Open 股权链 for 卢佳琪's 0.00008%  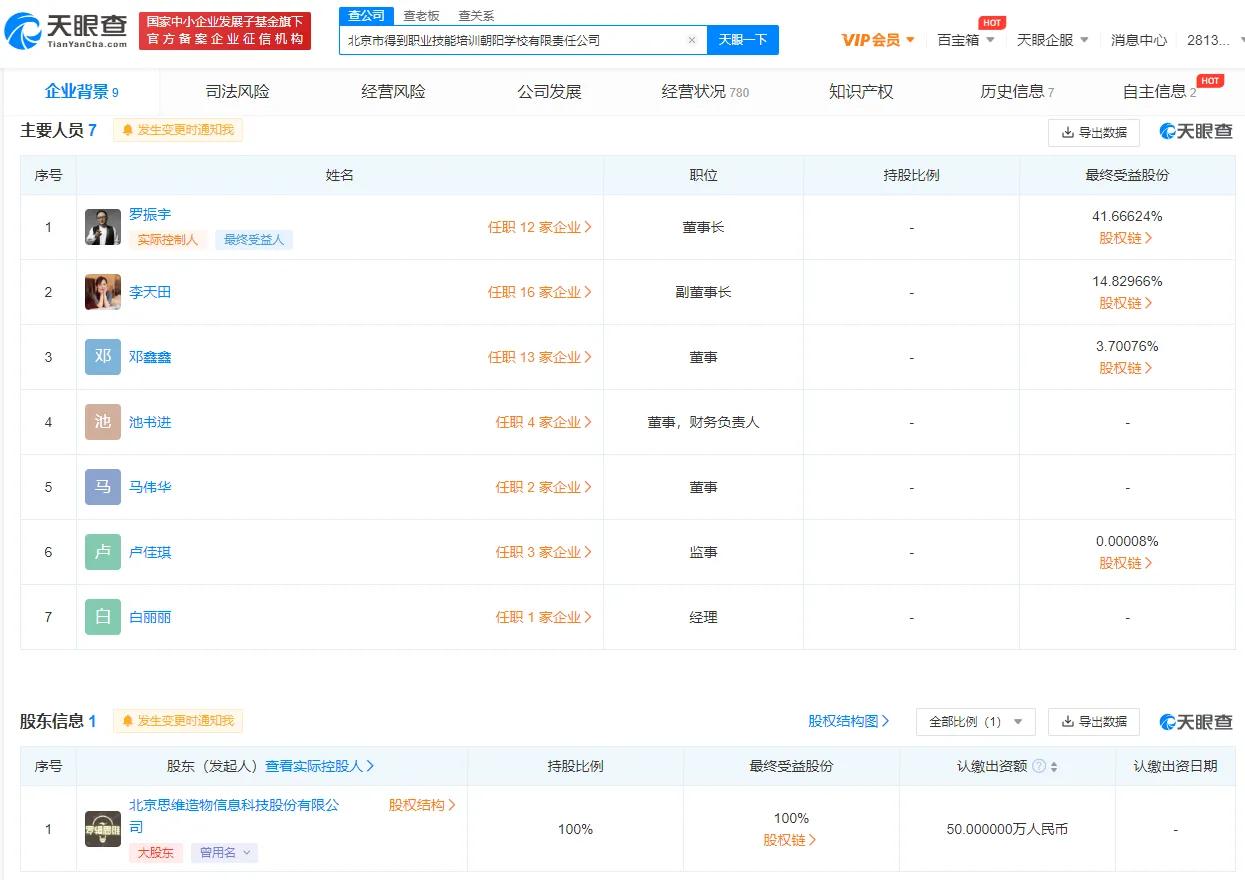1126,563
